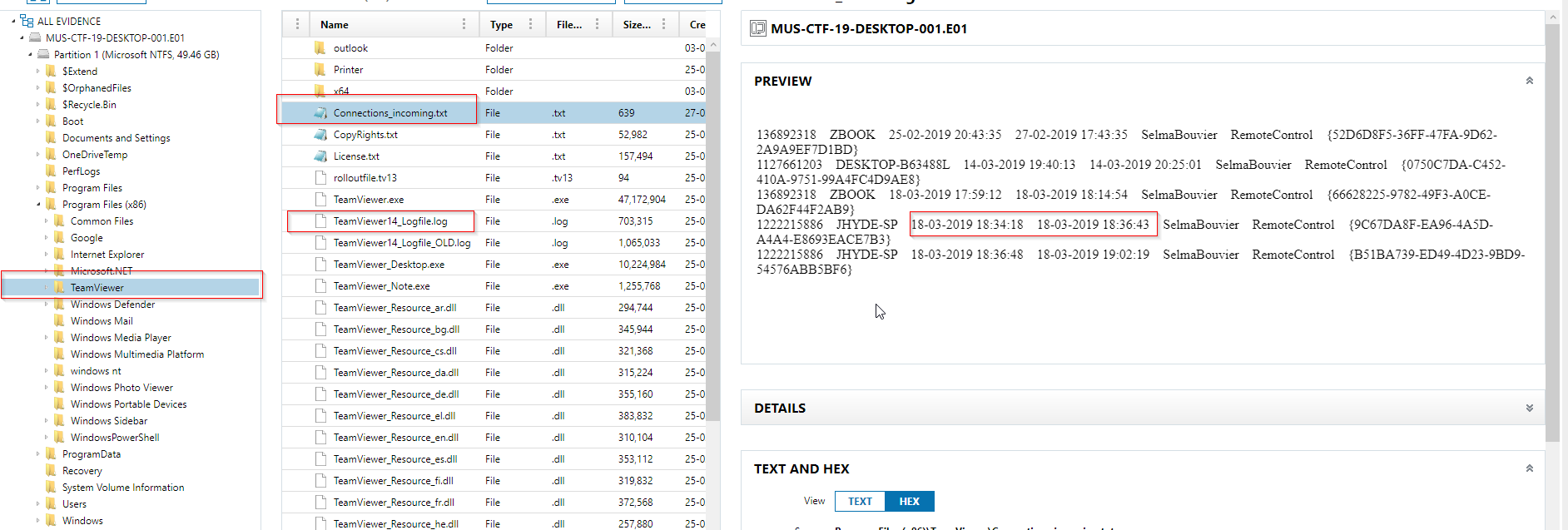Click the CopyRights.txt file icon
The width and height of the screenshot is (1568, 530).
(320, 134)
